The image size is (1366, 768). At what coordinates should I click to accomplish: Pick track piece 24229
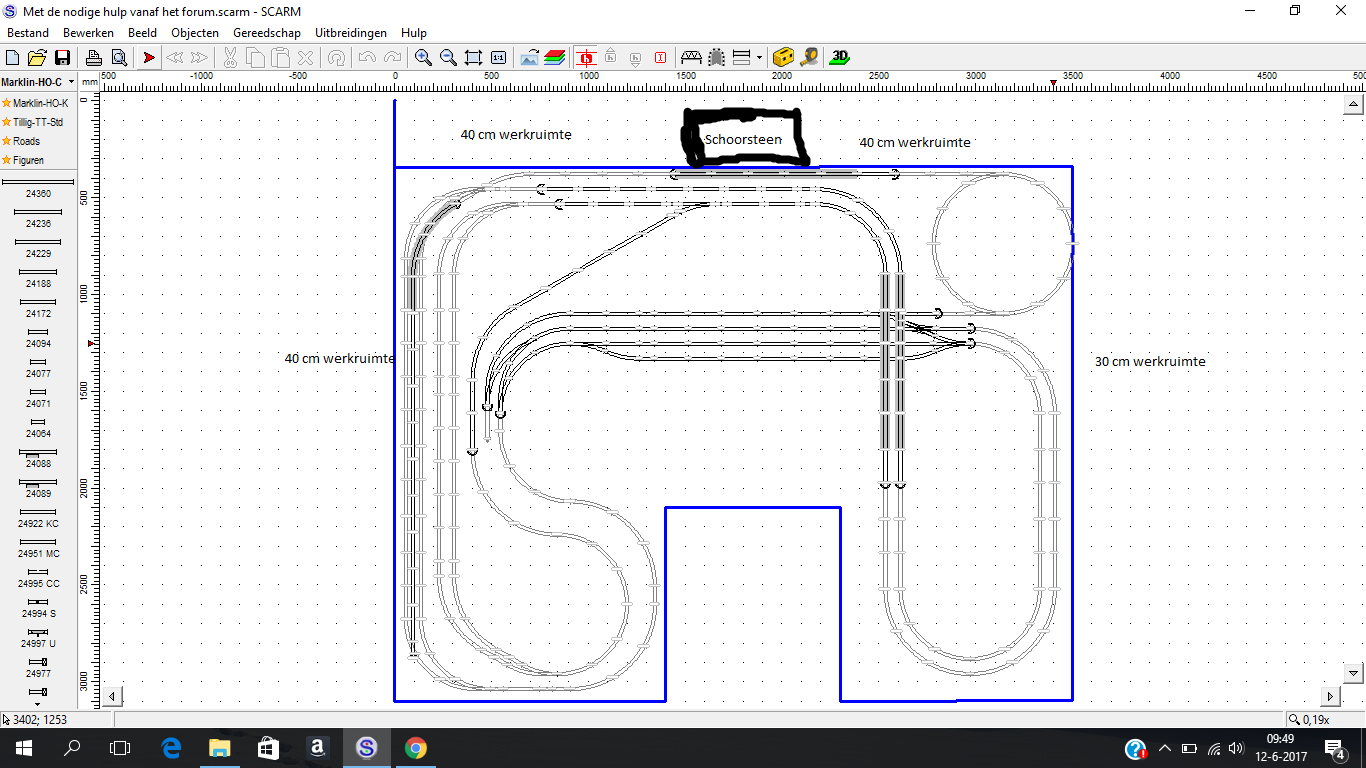point(38,247)
